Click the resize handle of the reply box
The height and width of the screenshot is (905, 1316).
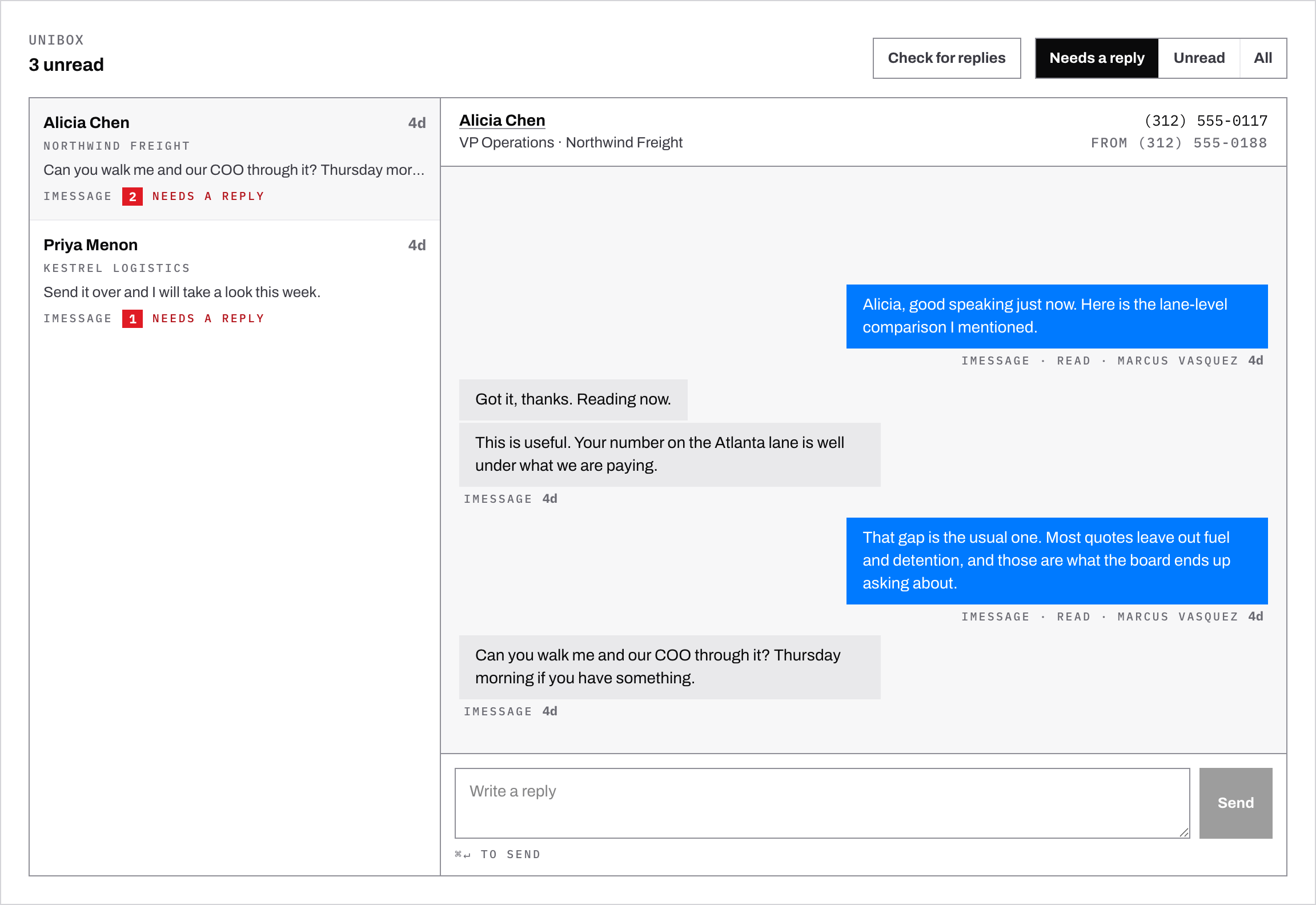pyautogui.click(x=1184, y=832)
